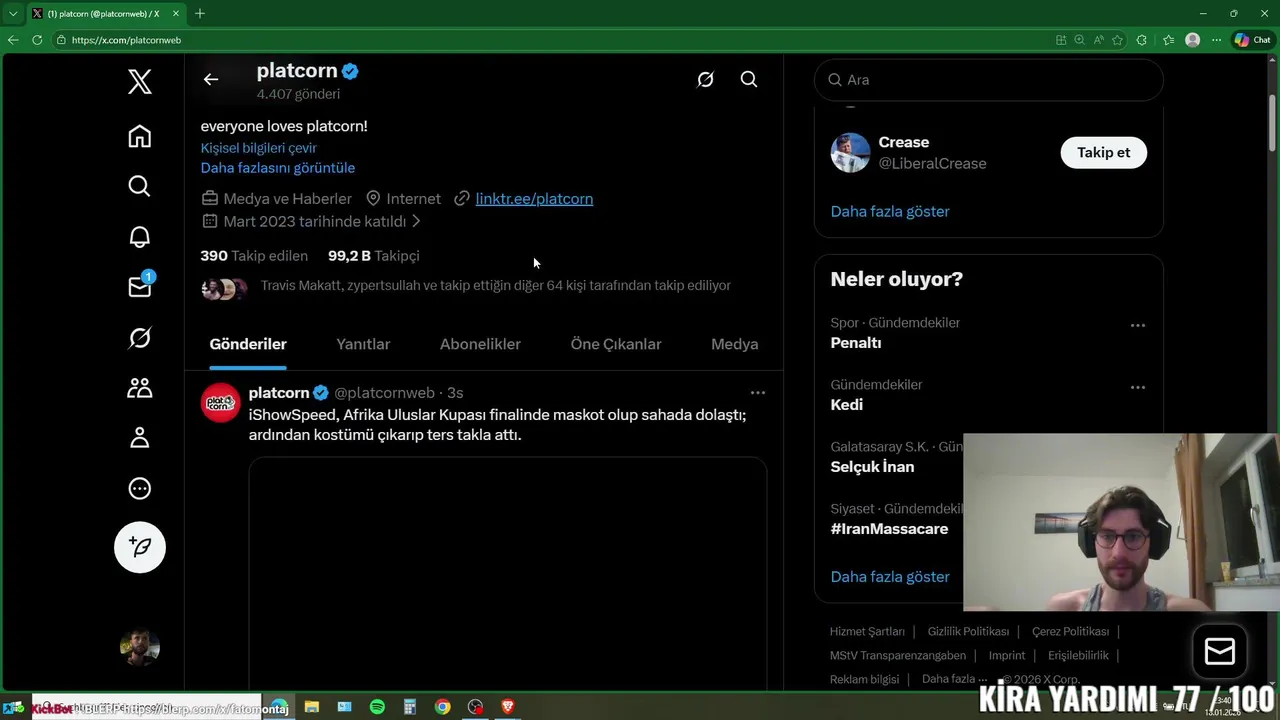This screenshot has width=1280, height=720.
Task: Open more options for the platcorn post
Action: click(x=758, y=393)
